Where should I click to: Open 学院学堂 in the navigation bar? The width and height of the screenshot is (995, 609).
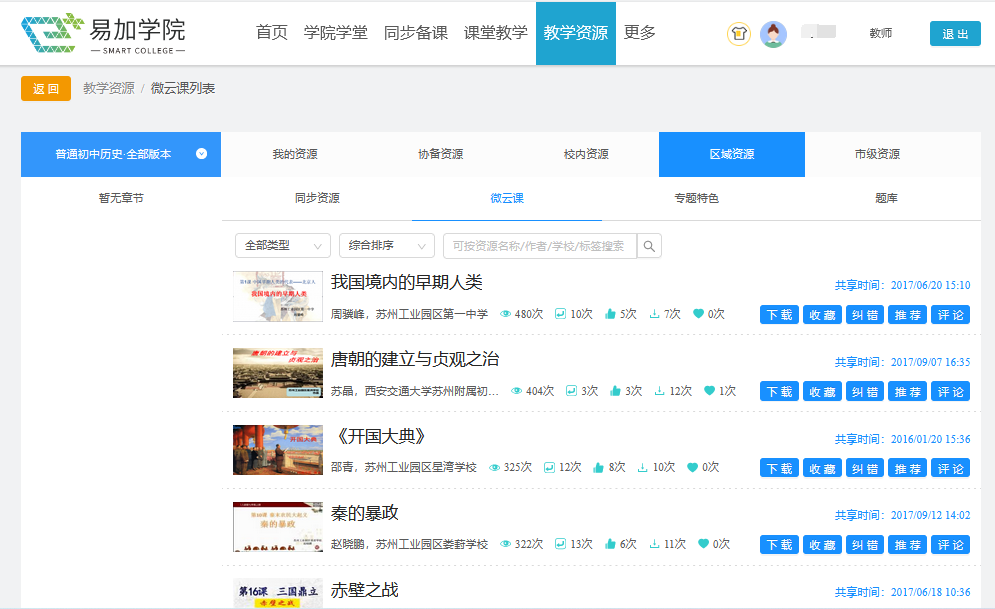(336, 32)
